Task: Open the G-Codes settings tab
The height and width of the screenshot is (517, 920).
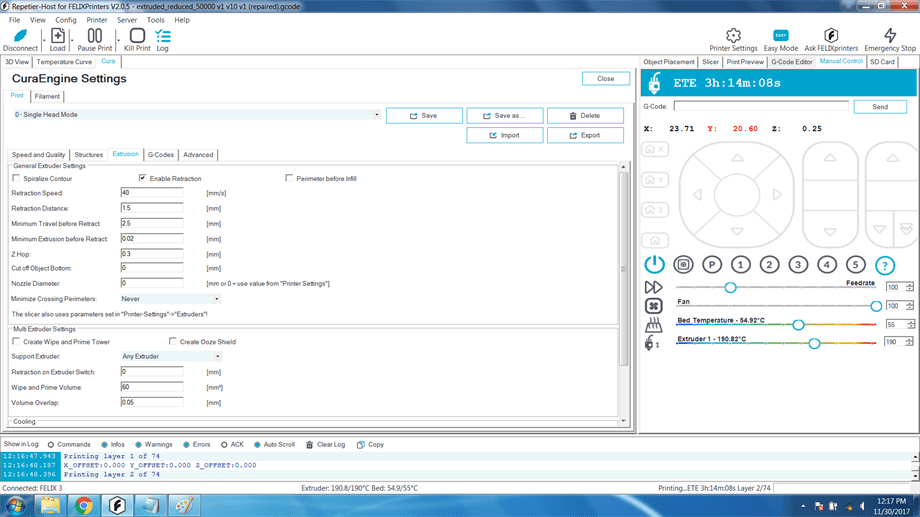Action: (x=161, y=155)
